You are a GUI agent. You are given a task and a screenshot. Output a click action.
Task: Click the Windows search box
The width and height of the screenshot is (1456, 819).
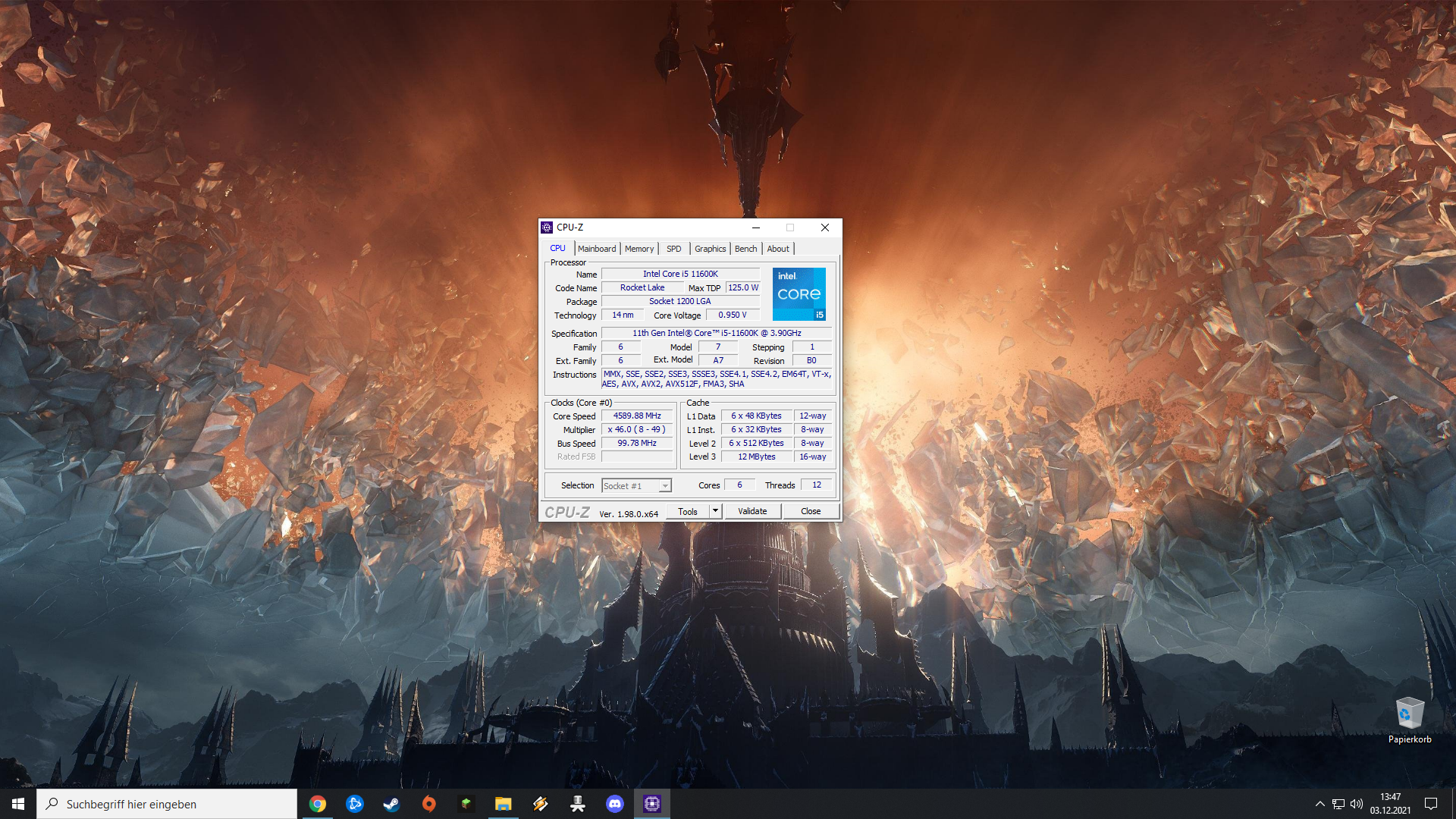[167, 804]
